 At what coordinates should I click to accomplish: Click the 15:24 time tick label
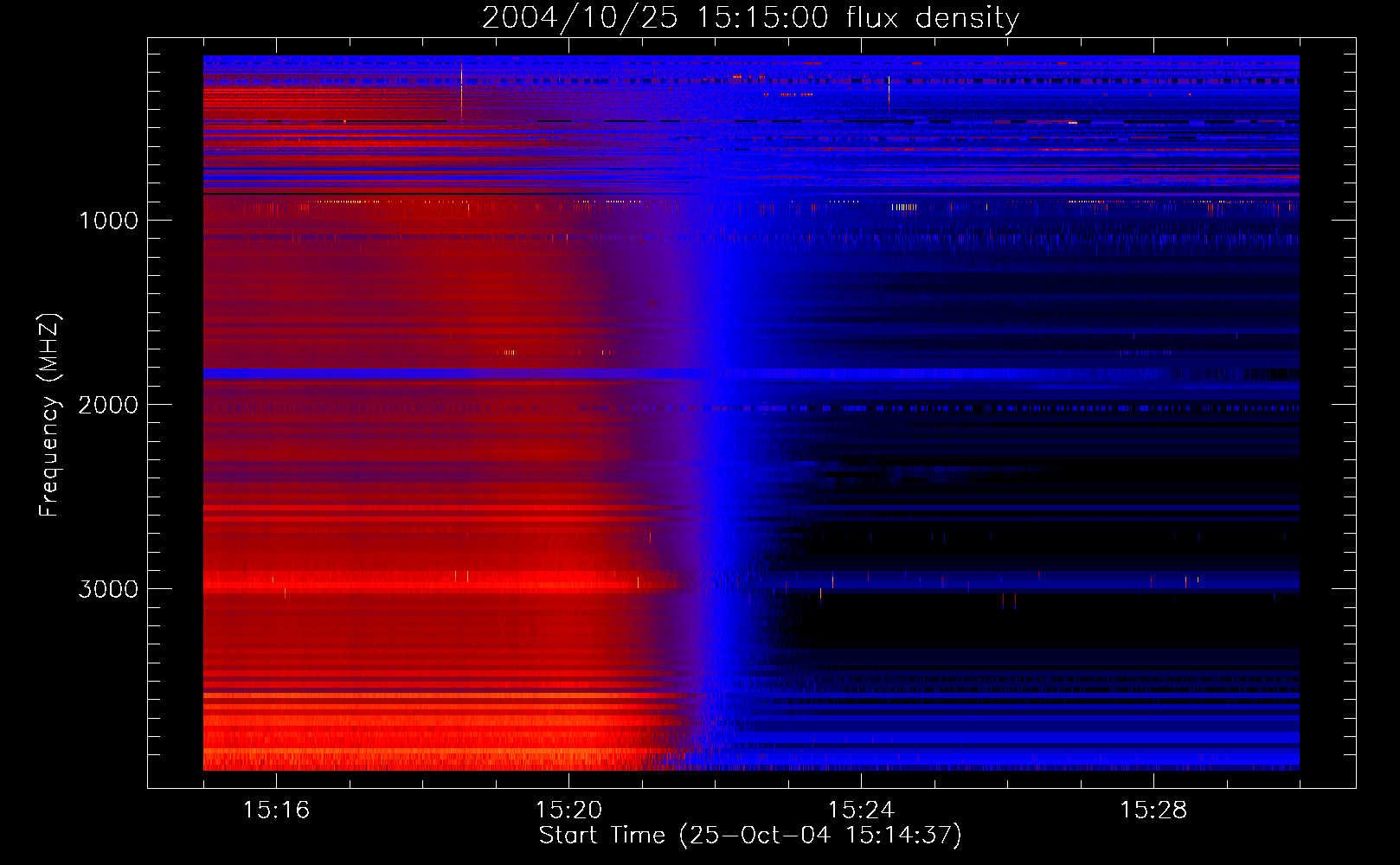[861, 810]
